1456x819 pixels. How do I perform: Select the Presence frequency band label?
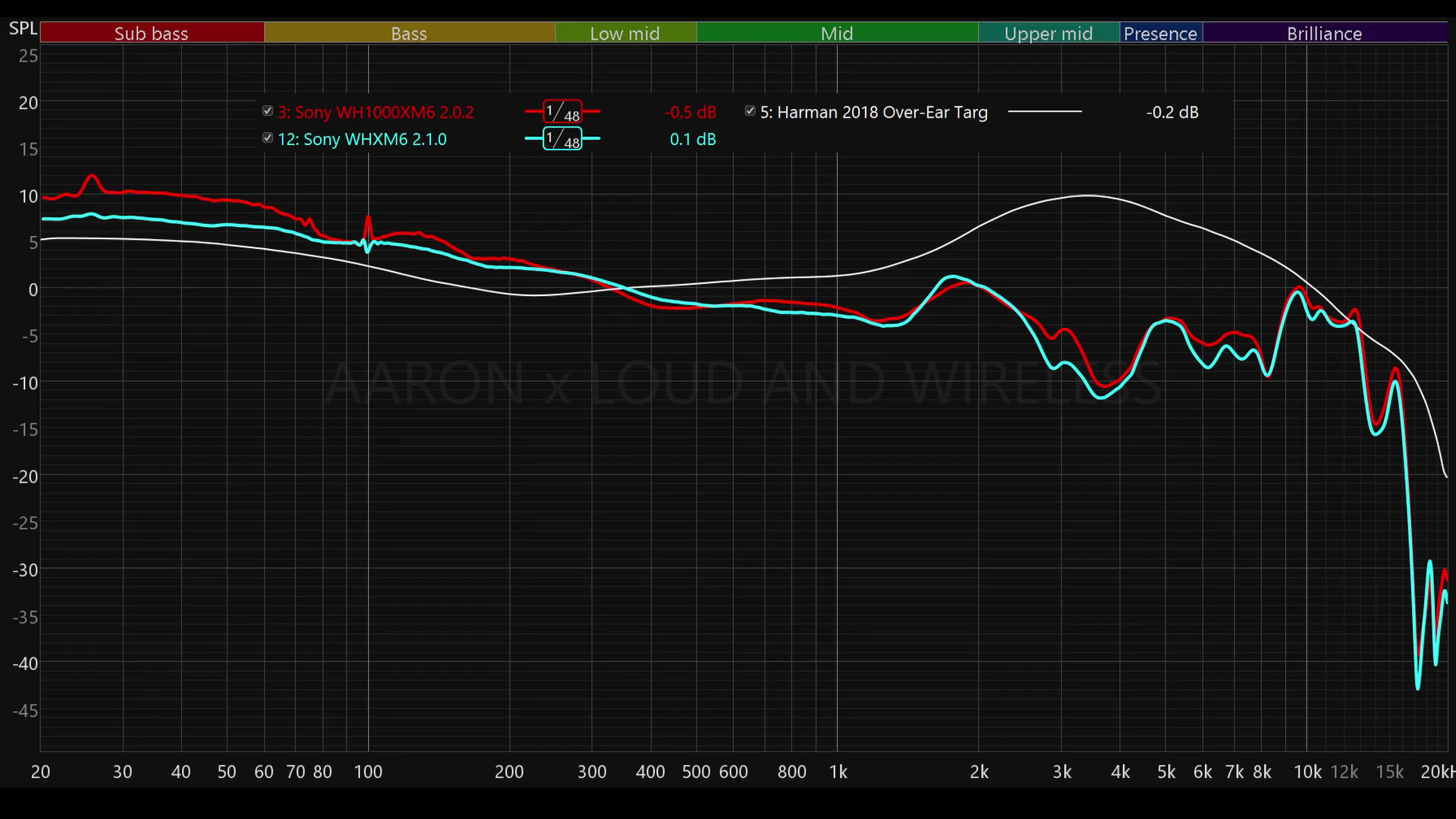(1161, 33)
